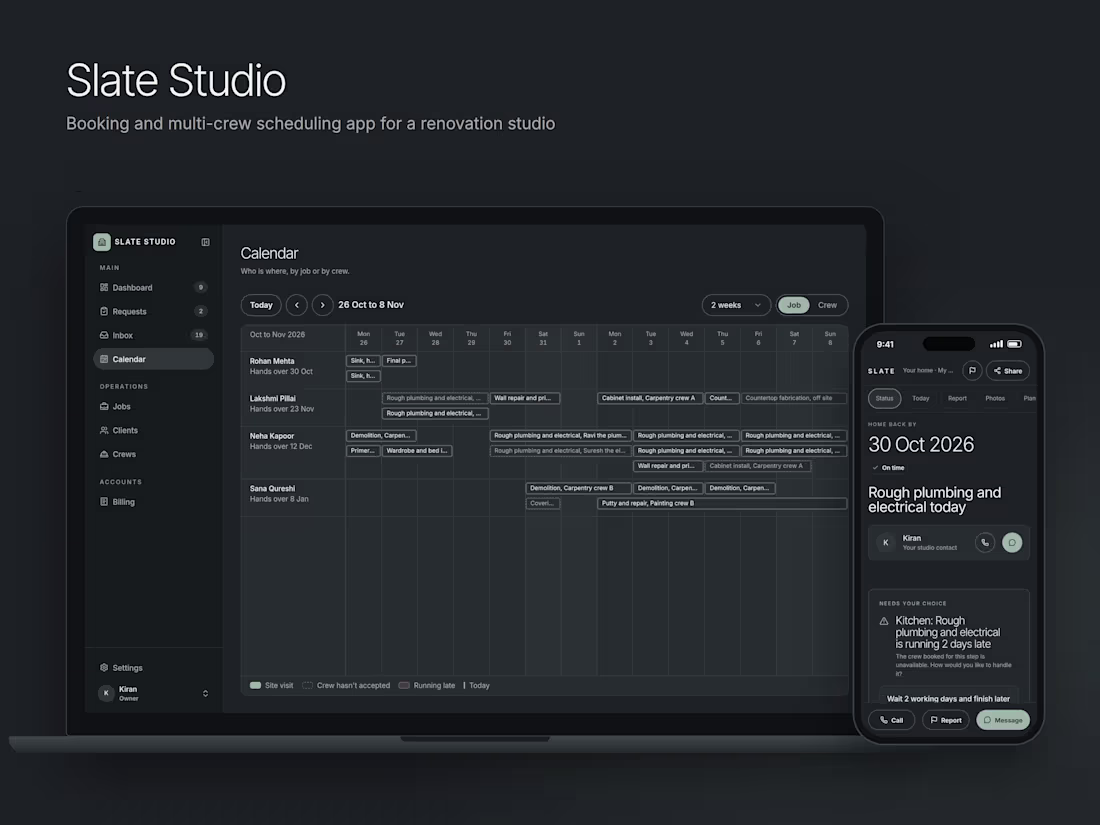Switch calendar view to Crew
Viewport: 1100px width, 825px height.
point(827,305)
